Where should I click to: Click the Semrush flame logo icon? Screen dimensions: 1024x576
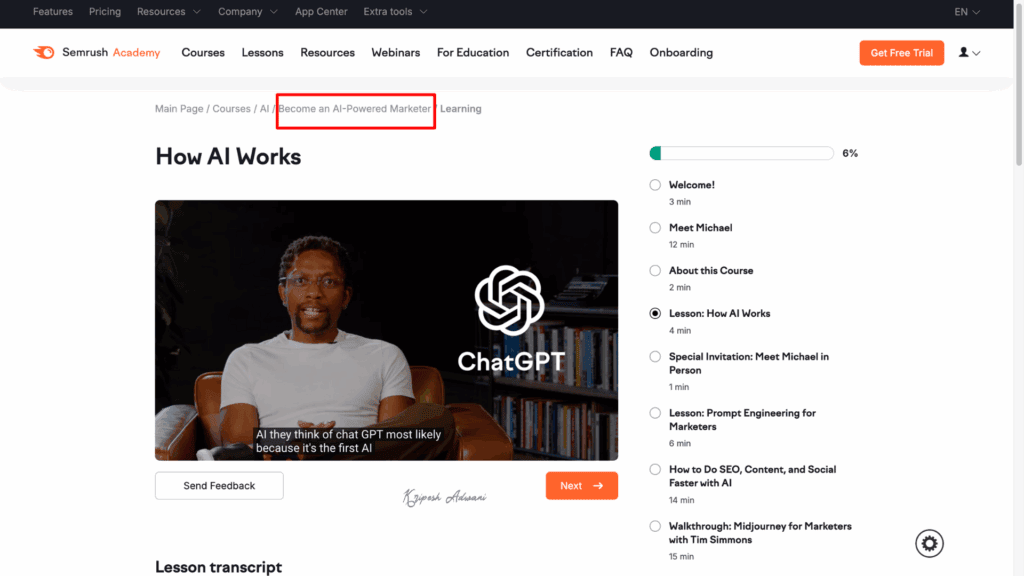(x=44, y=52)
